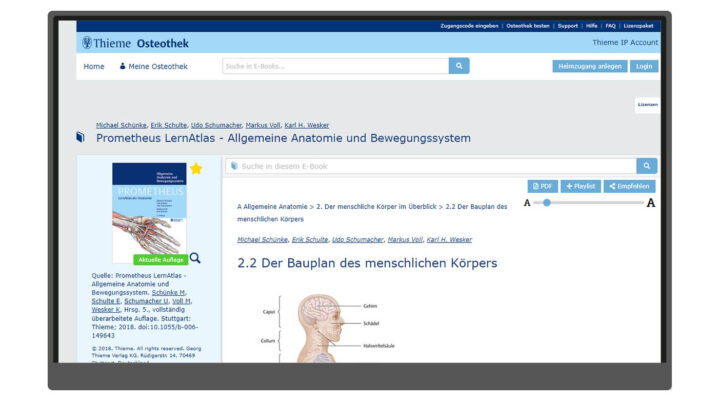Click Voll M source citation link
Viewport: 718px width, 400px height.
click(181, 301)
